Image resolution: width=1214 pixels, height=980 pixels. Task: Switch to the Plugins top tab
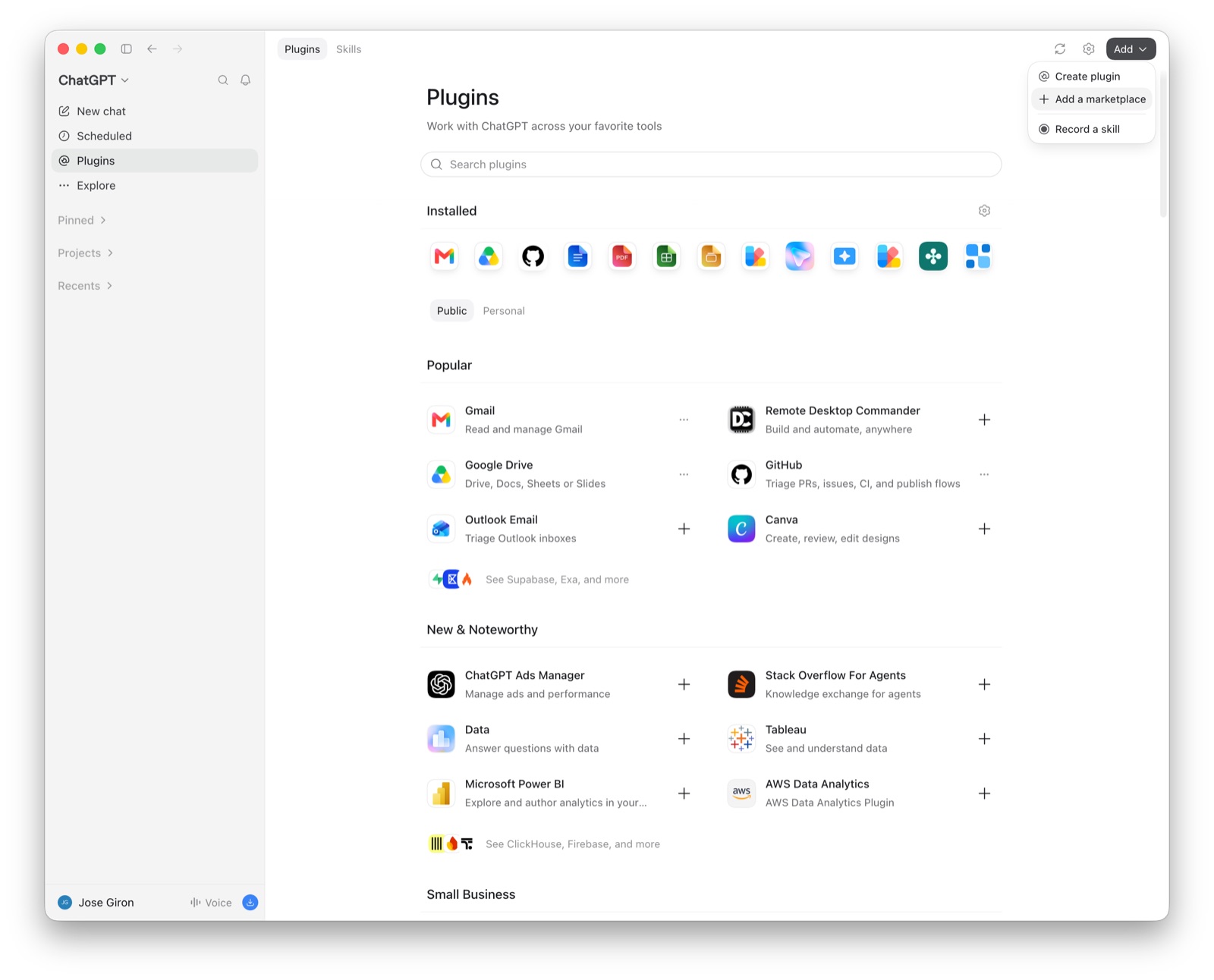click(302, 49)
